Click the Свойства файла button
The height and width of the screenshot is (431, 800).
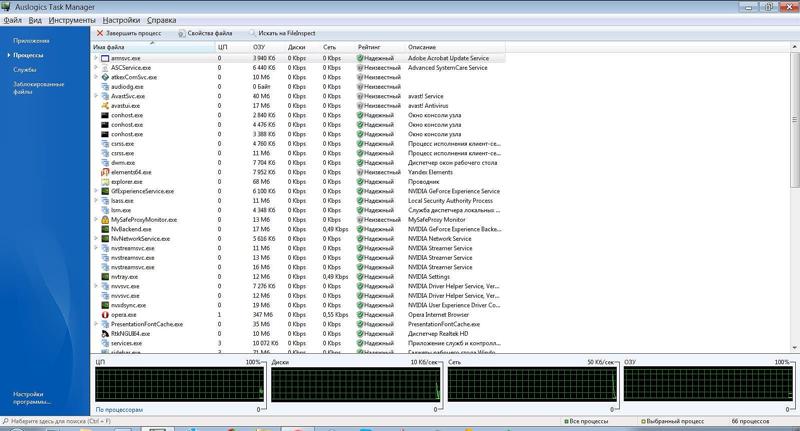click(205, 33)
